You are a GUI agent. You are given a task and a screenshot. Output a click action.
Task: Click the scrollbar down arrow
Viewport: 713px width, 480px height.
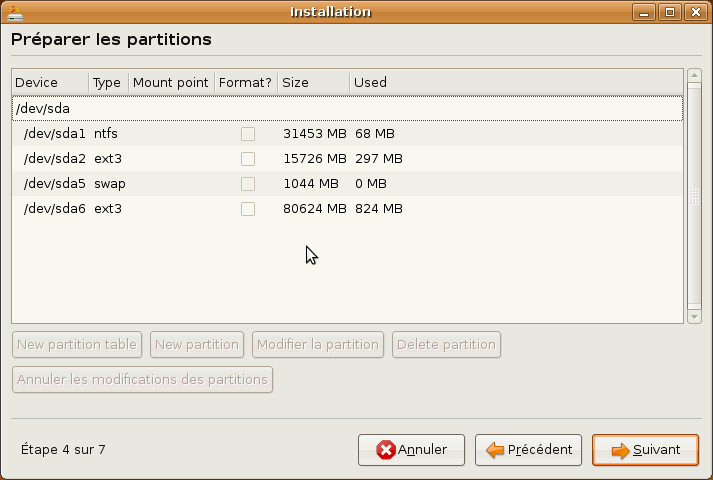[x=694, y=316]
